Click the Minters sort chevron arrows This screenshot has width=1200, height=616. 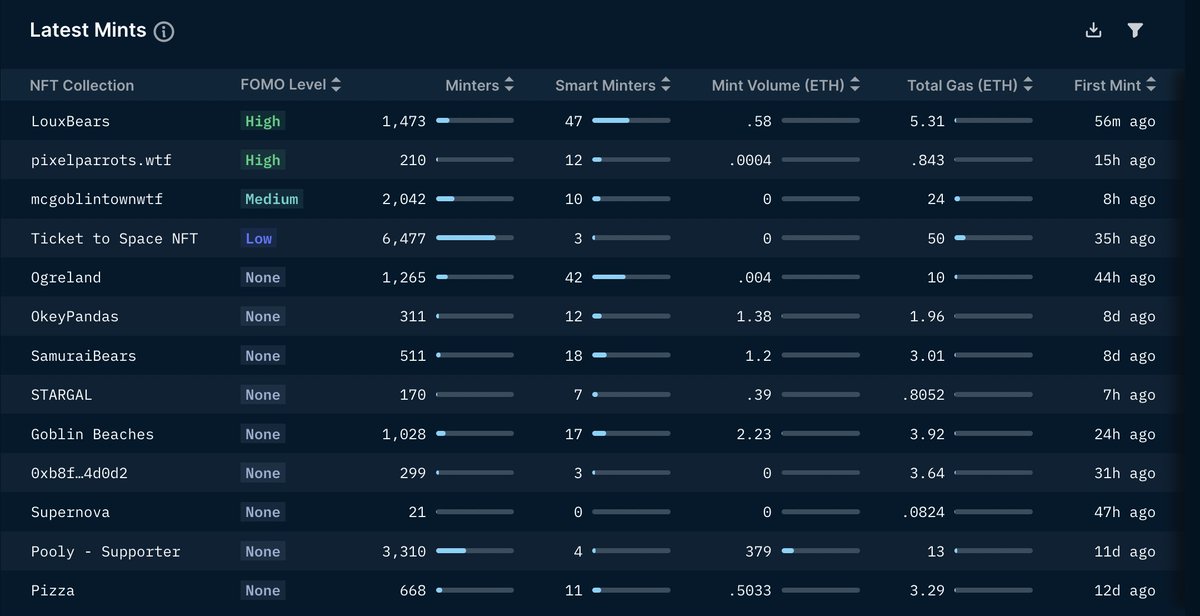tap(510, 84)
